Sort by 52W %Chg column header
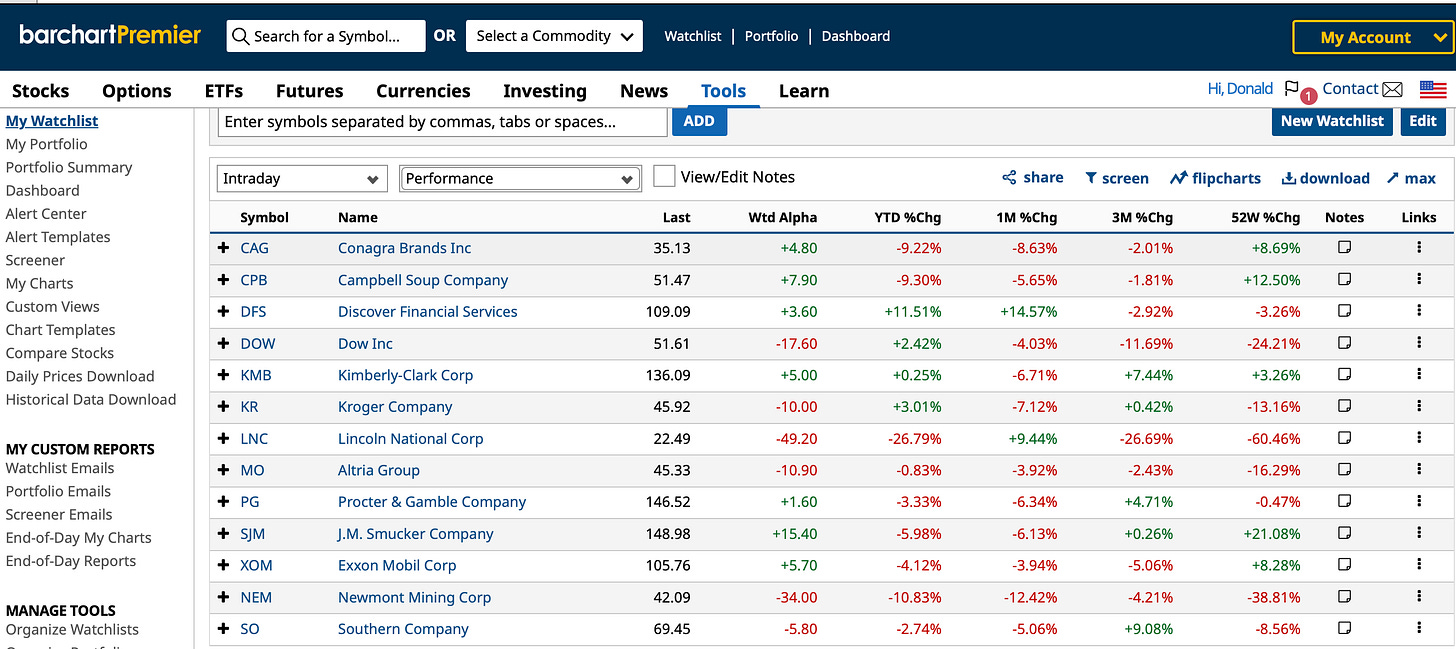This screenshot has width=1456, height=649. (x=1265, y=217)
